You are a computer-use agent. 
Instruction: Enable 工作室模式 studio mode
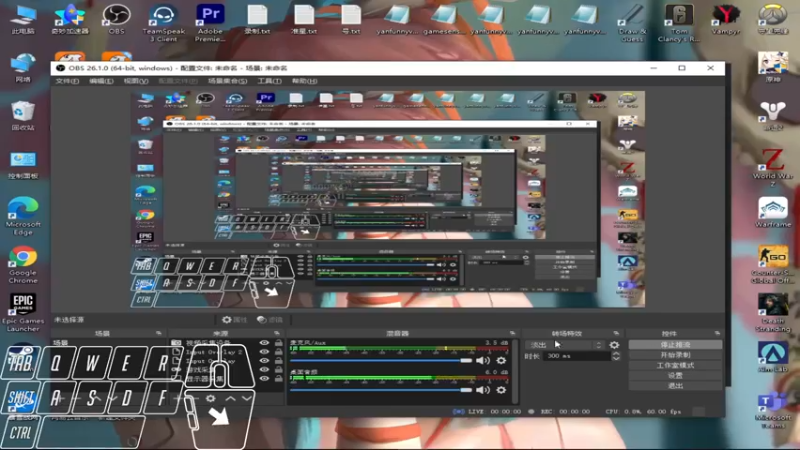coord(675,365)
